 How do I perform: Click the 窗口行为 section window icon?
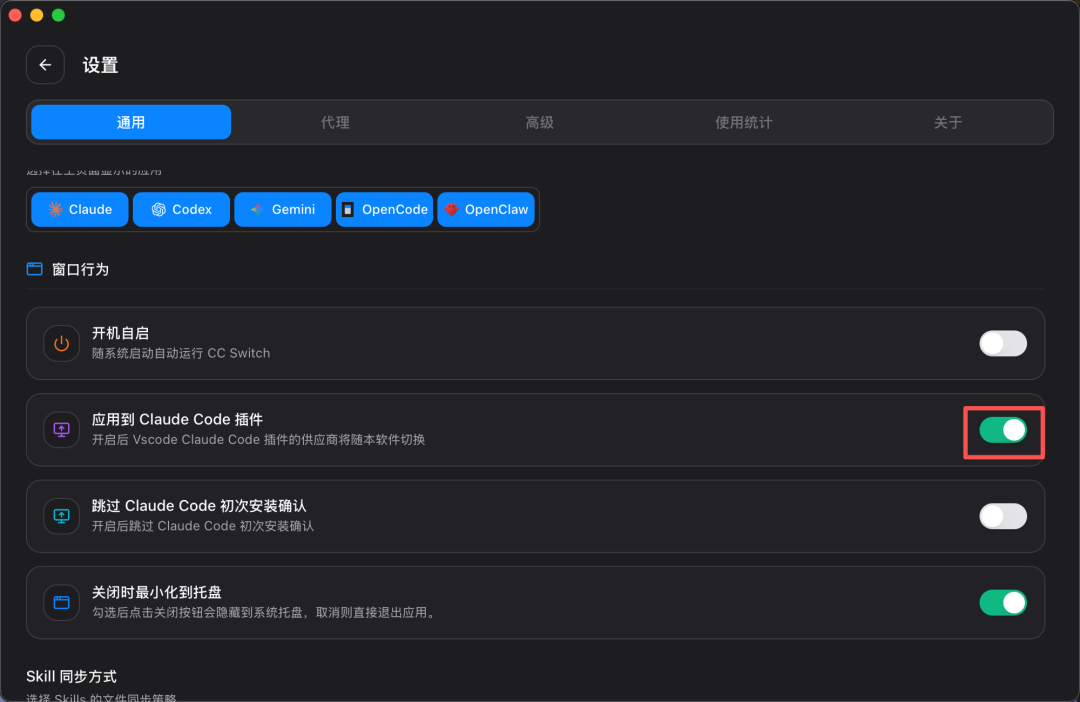(34, 269)
